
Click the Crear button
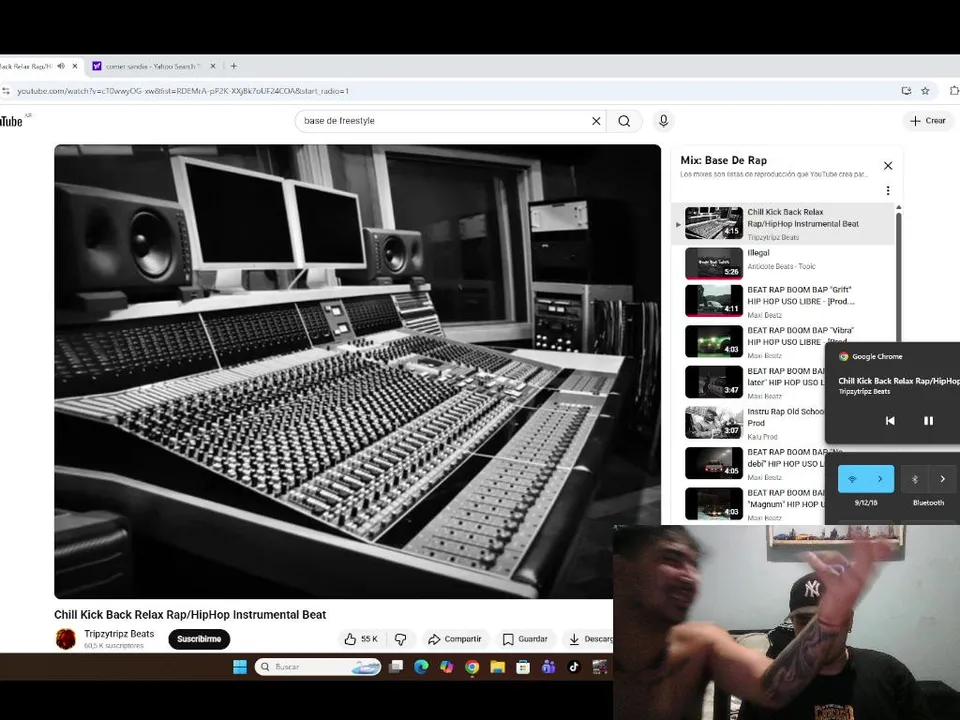(928, 121)
